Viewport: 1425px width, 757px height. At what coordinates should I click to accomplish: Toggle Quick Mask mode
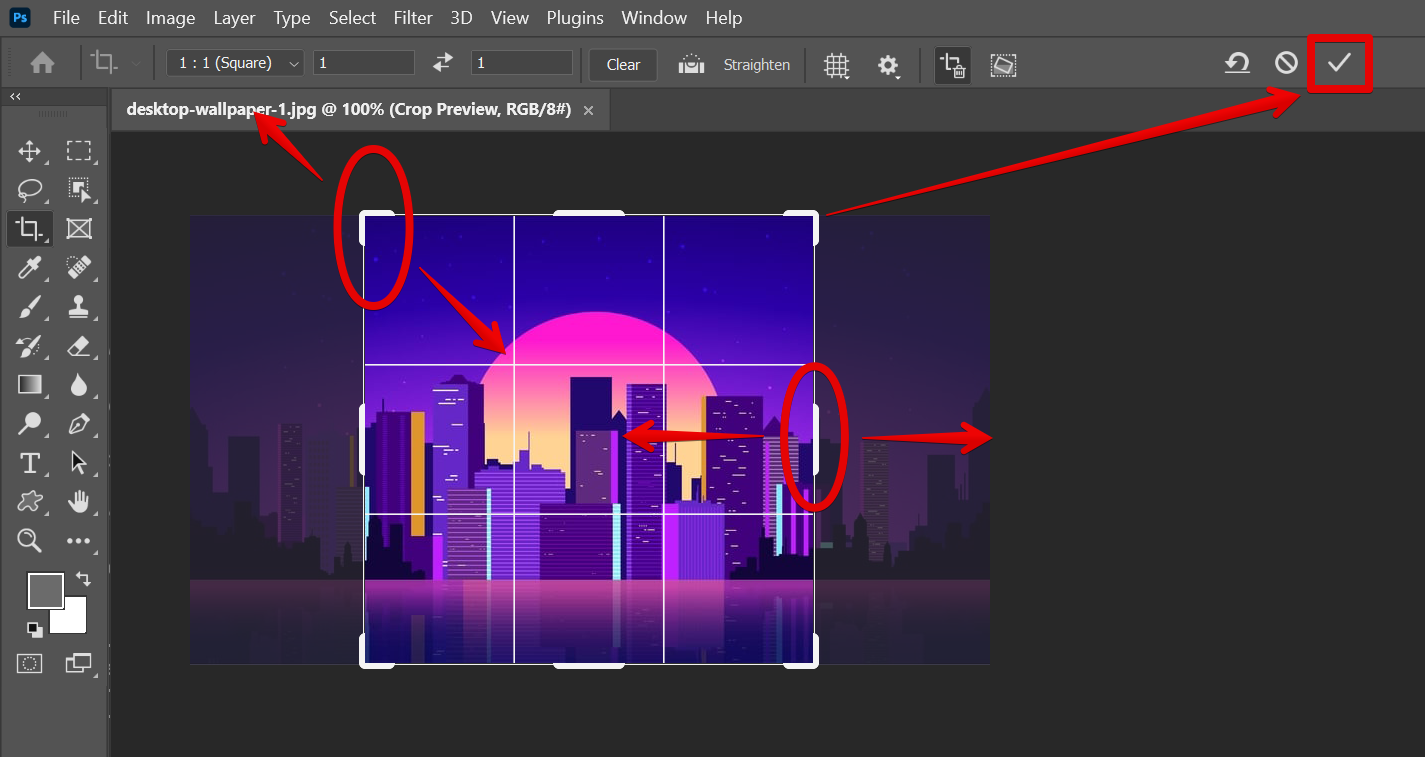tap(30, 663)
